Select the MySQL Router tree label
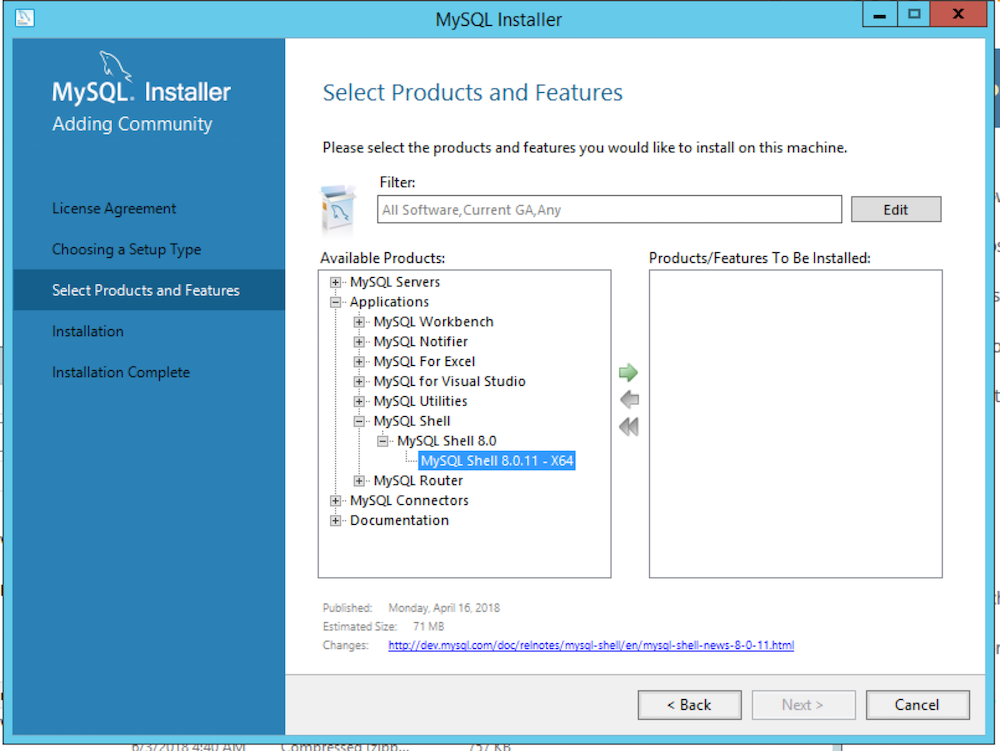This screenshot has height=751, width=1000. click(418, 481)
